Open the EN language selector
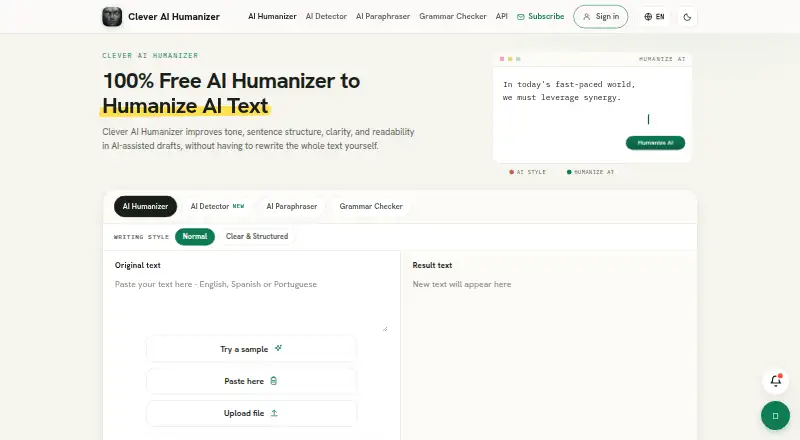Image resolution: width=800 pixels, height=440 pixels. click(654, 17)
